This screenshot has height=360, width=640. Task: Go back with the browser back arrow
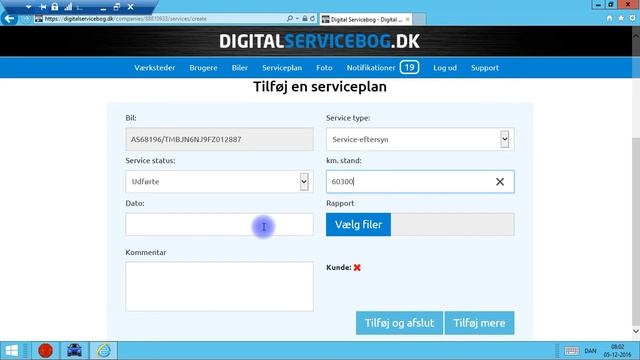point(9,19)
